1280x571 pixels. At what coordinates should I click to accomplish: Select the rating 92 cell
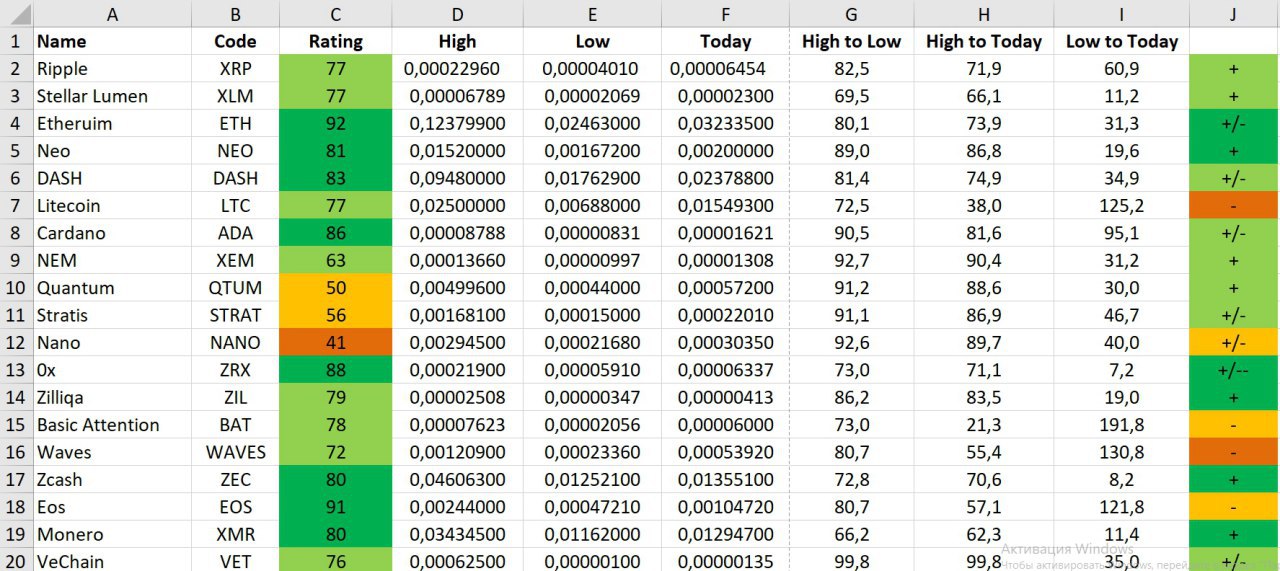point(335,124)
